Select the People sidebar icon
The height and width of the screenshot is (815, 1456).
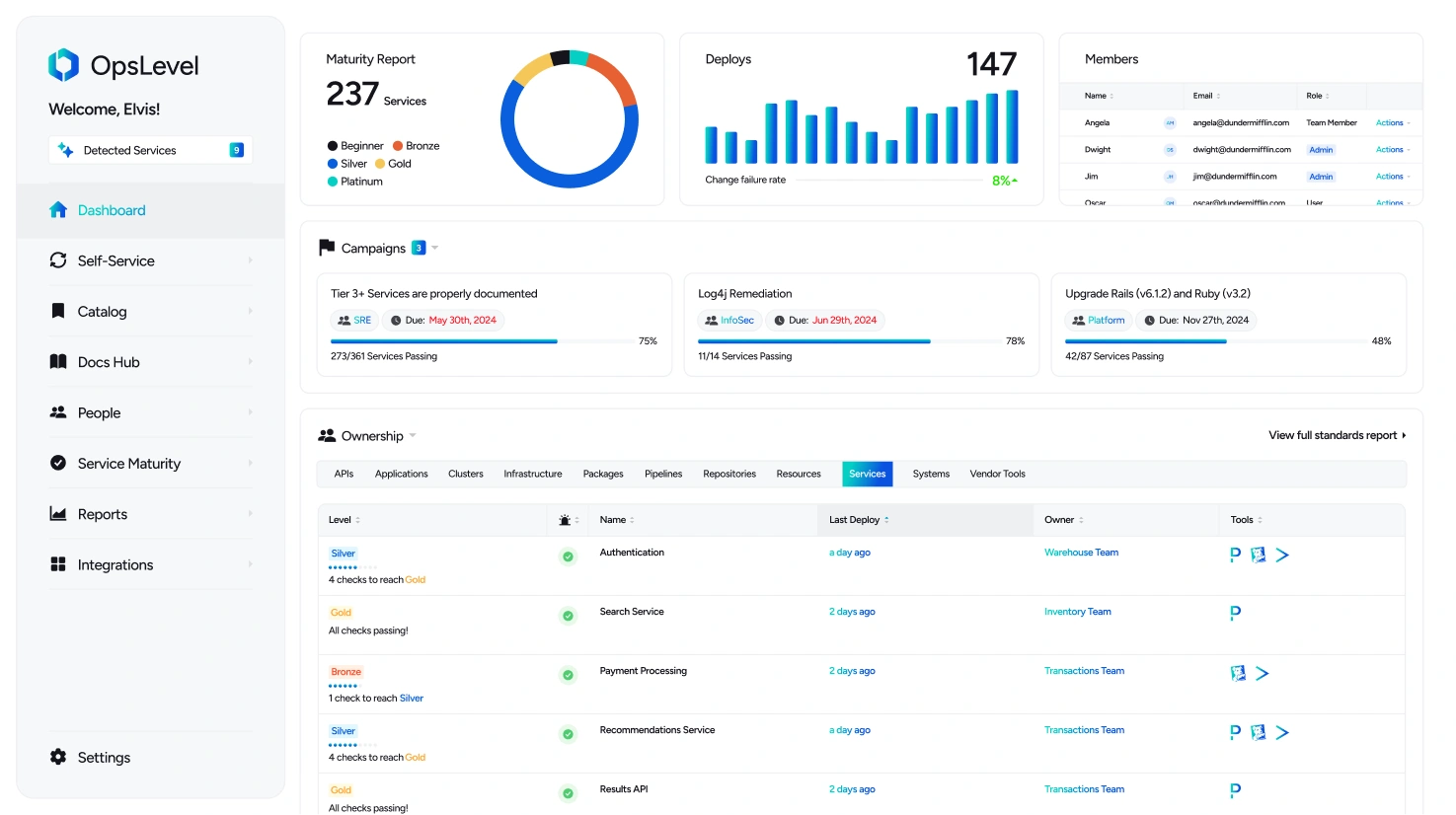[x=59, y=412]
